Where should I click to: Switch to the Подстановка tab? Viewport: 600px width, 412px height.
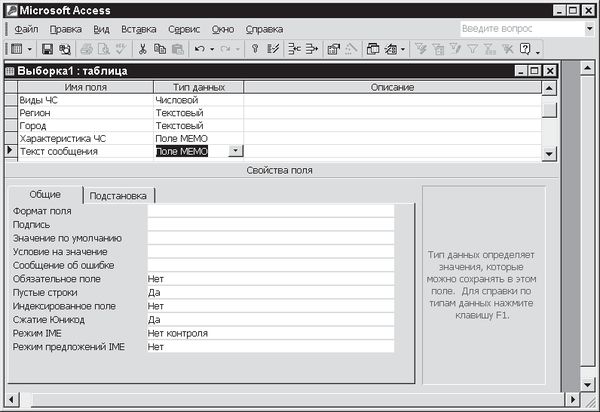[x=117, y=195]
